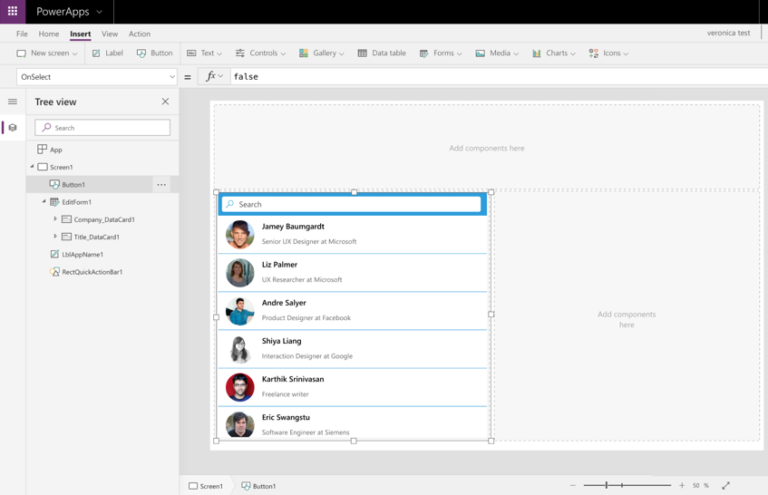Select LblAppName1 in the tree view
Image resolution: width=768 pixels, height=495 pixels.
click(x=76, y=254)
